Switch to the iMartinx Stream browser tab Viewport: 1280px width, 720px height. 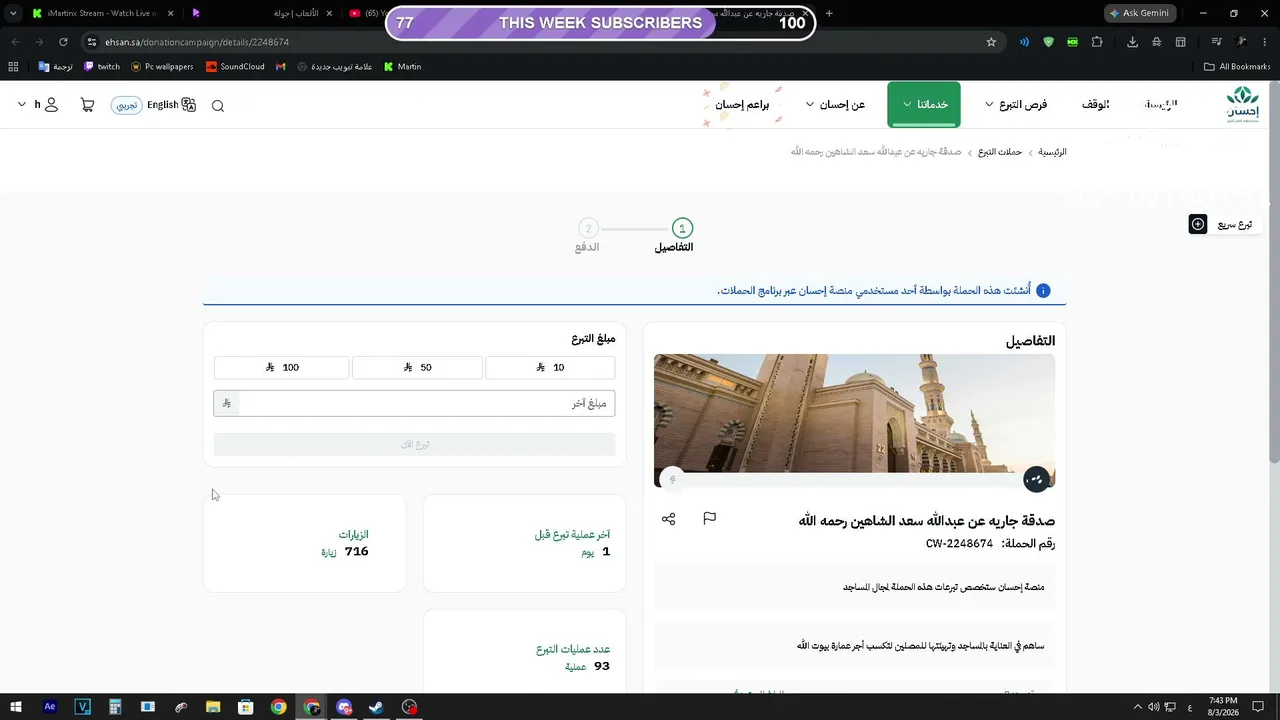click(x=102, y=13)
